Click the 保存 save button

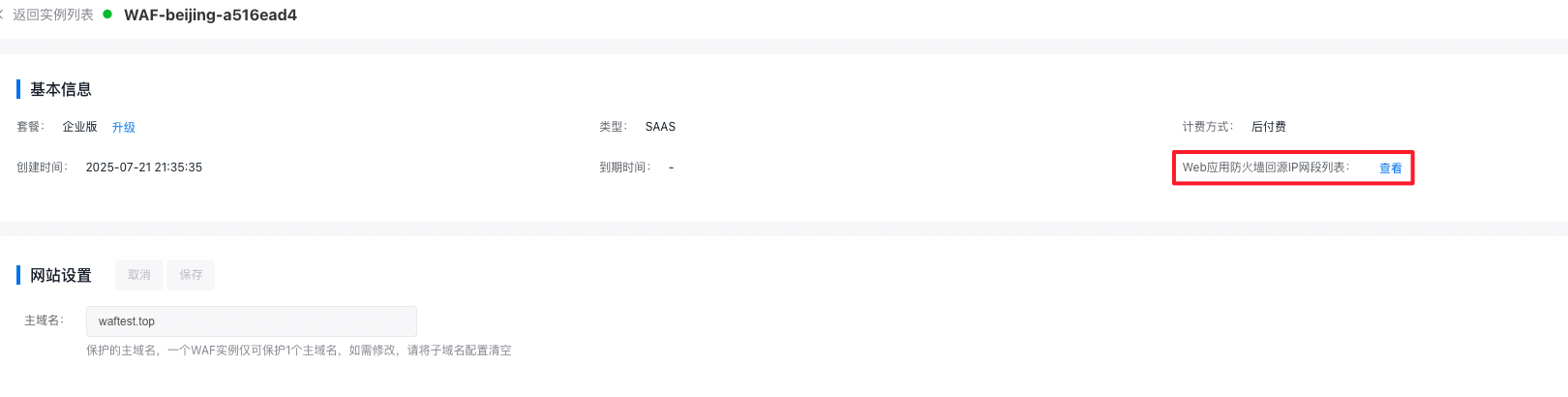(191, 275)
